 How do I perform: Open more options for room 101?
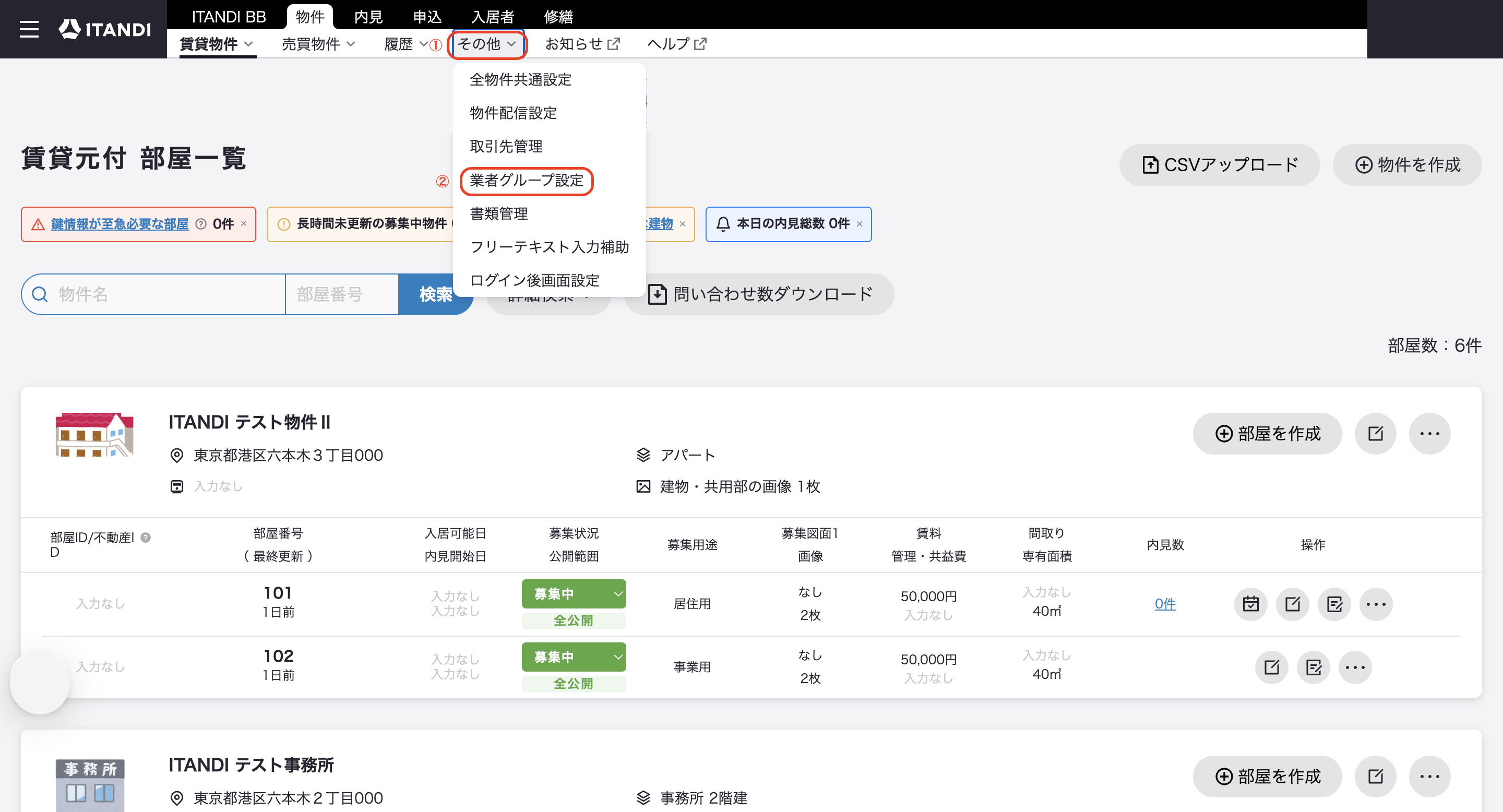coord(1376,604)
